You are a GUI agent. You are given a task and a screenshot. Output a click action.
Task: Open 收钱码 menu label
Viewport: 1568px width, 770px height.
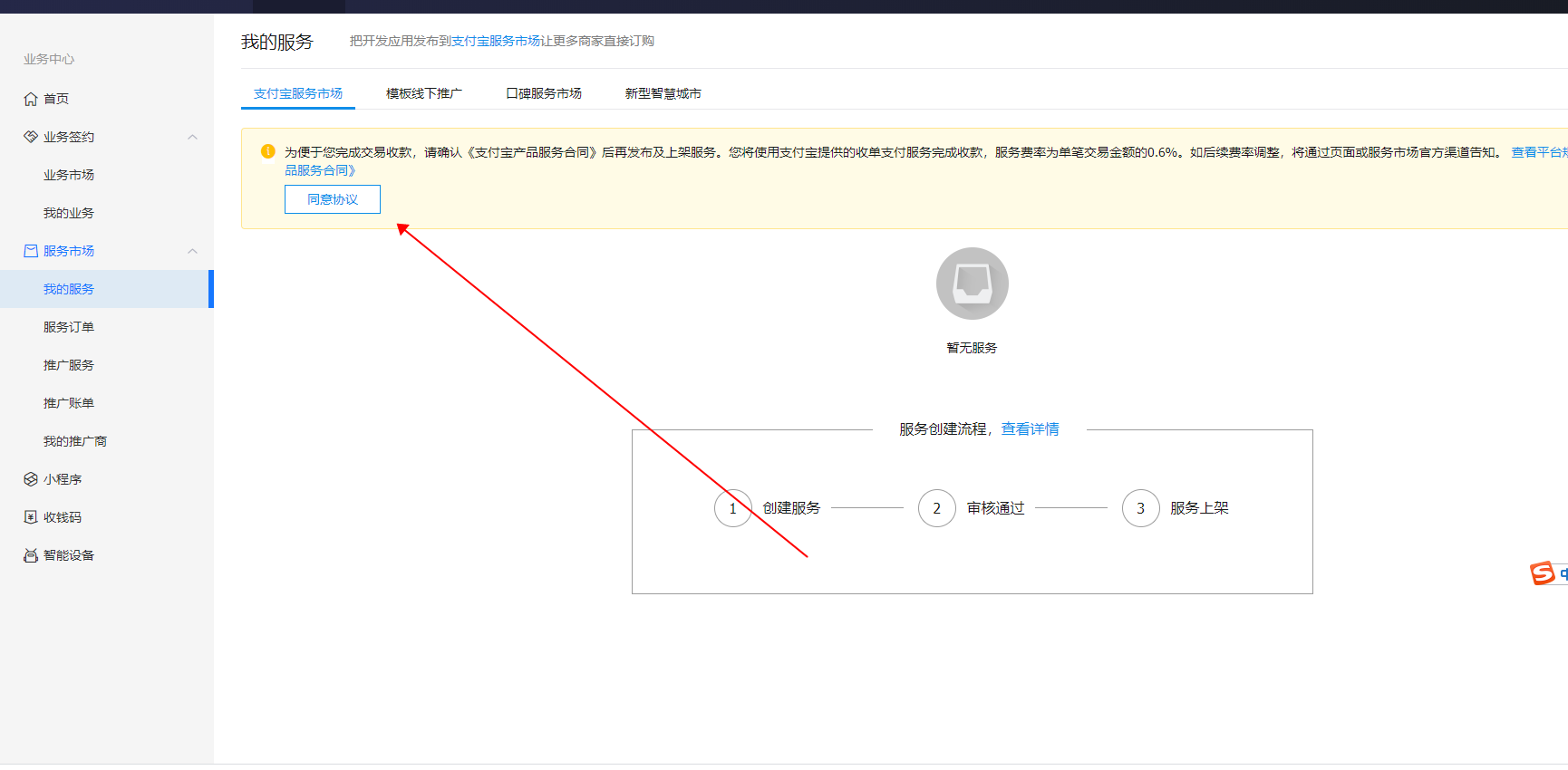click(63, 517)
